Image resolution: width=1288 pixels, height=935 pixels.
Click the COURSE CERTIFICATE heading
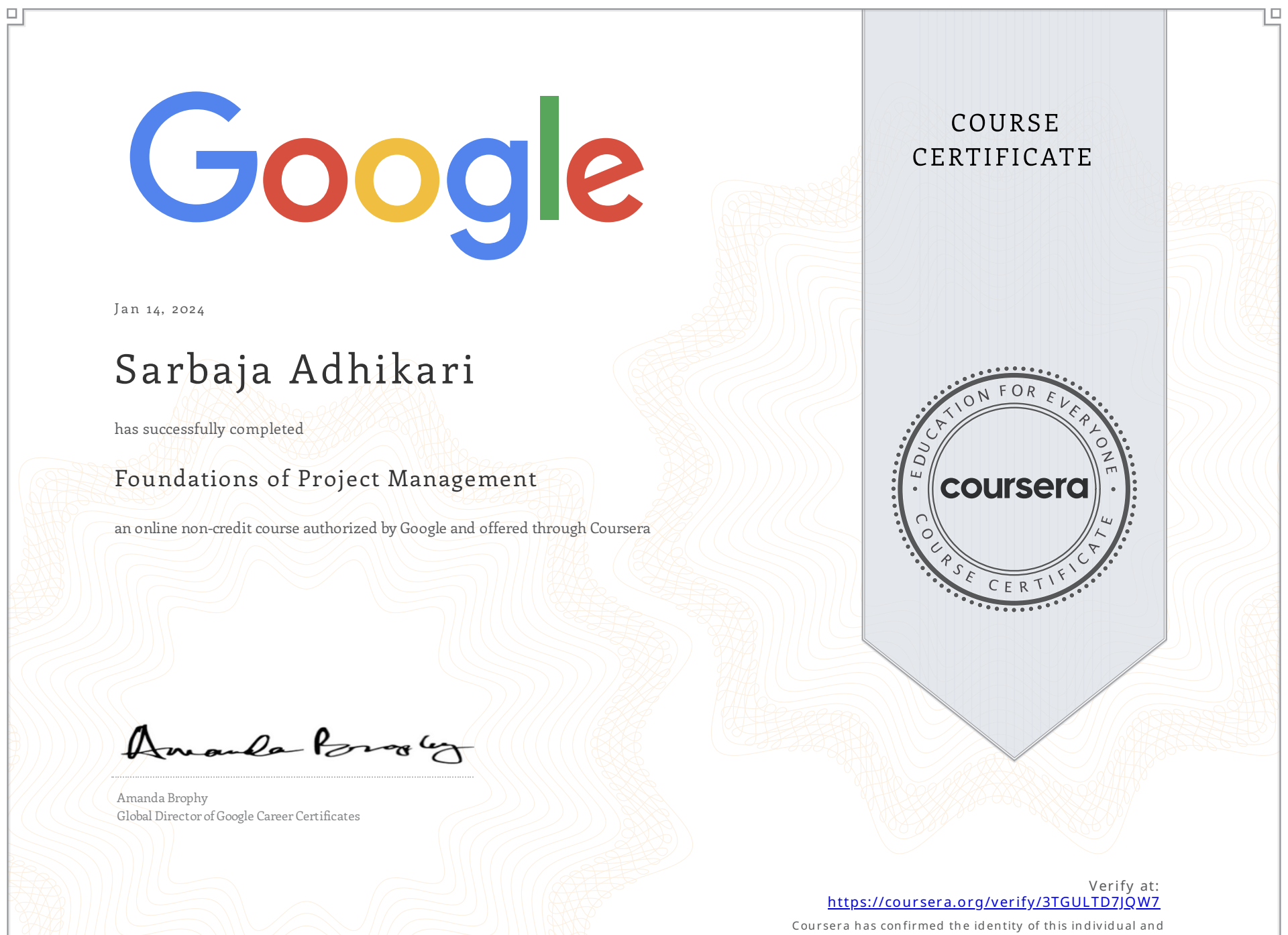pyautogui.click(x=1004, y=140)
